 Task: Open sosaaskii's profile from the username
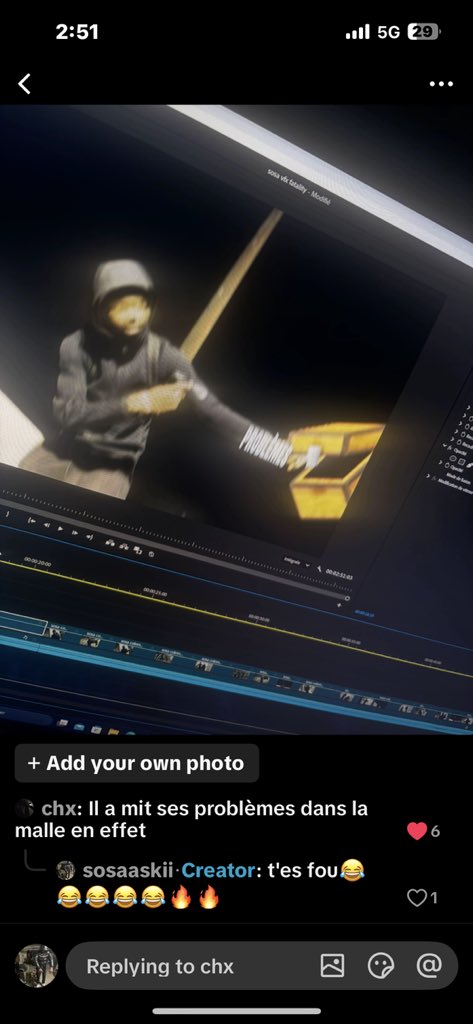tap(128, 871)
